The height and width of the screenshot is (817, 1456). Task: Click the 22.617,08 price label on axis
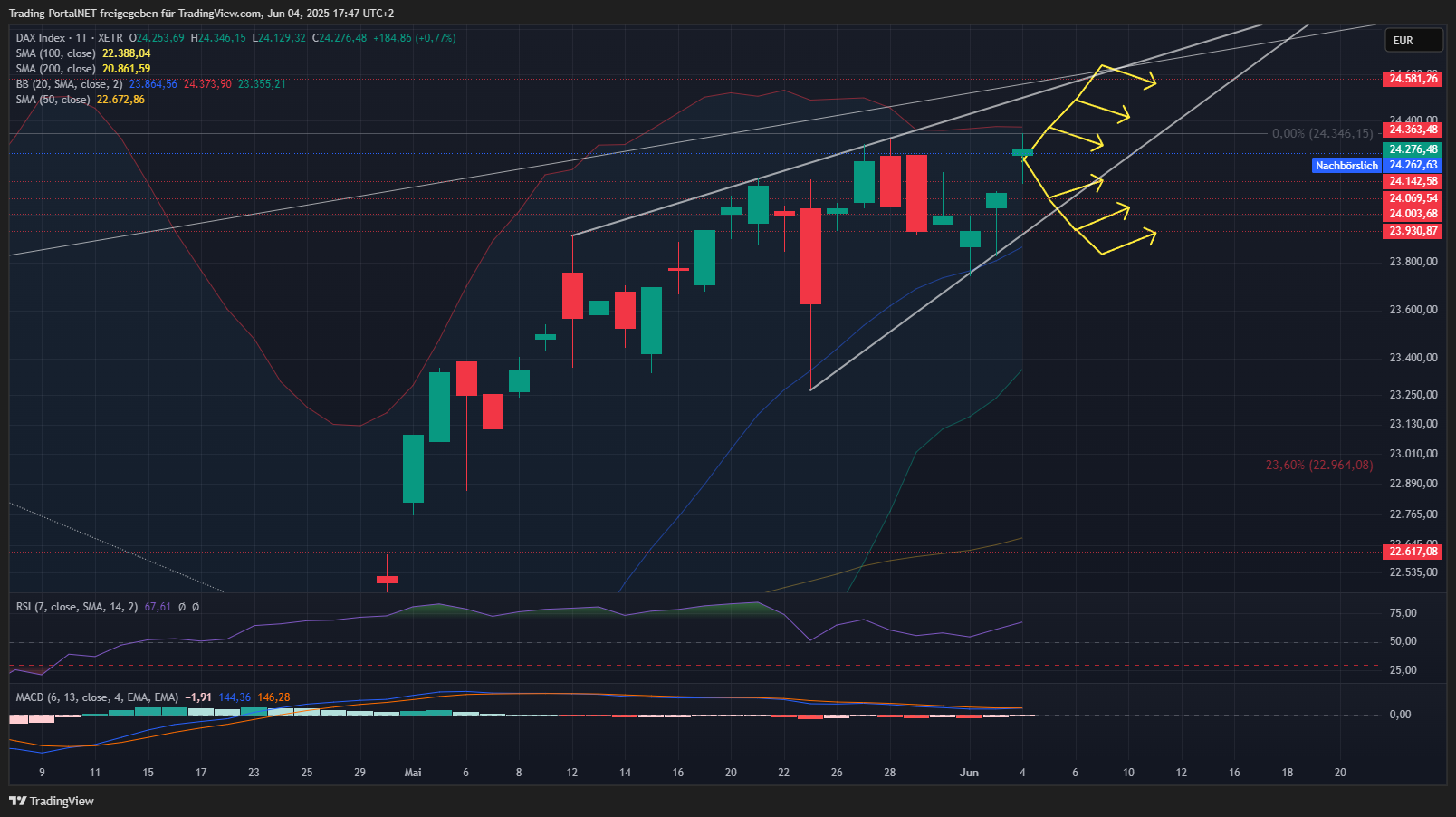pos(1413,552)
